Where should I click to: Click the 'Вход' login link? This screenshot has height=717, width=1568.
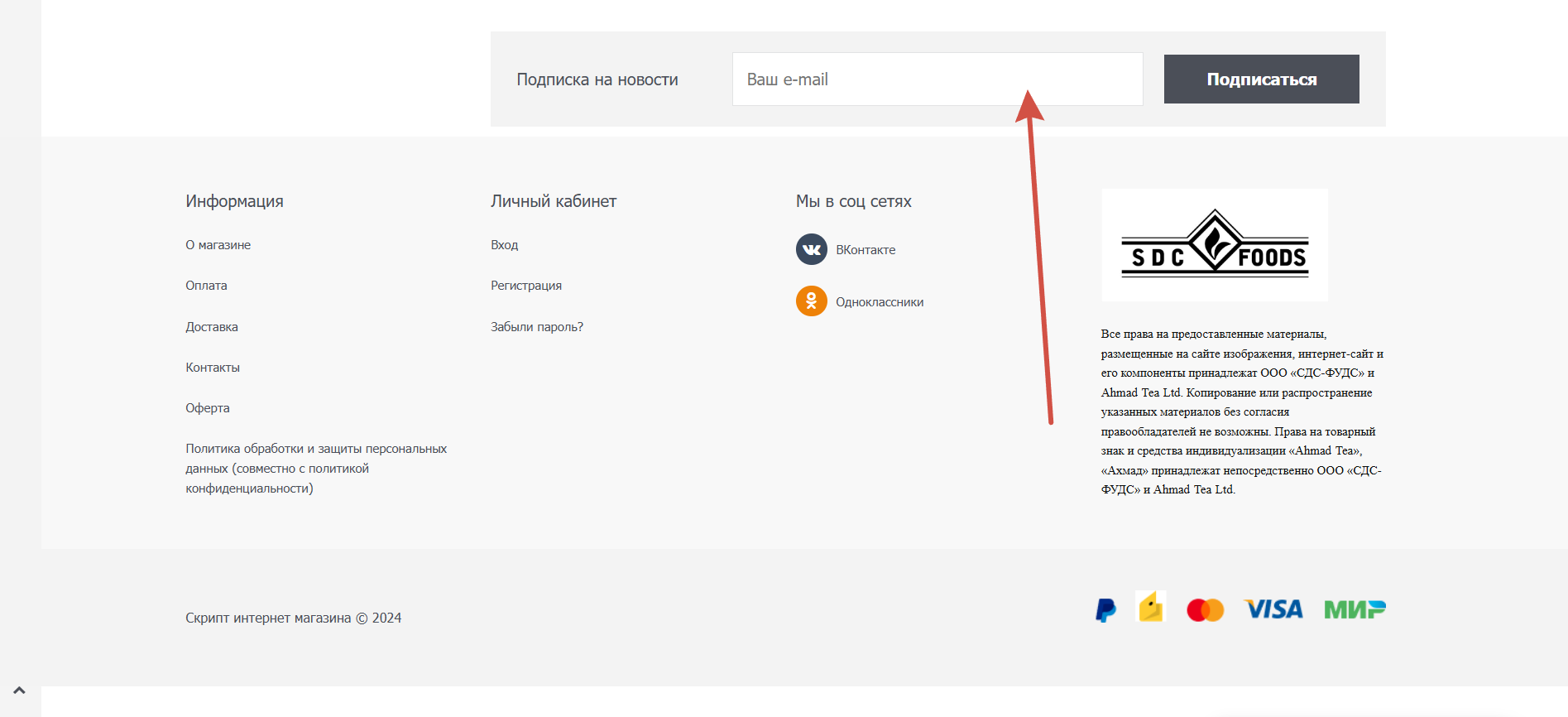pos(505,245)
